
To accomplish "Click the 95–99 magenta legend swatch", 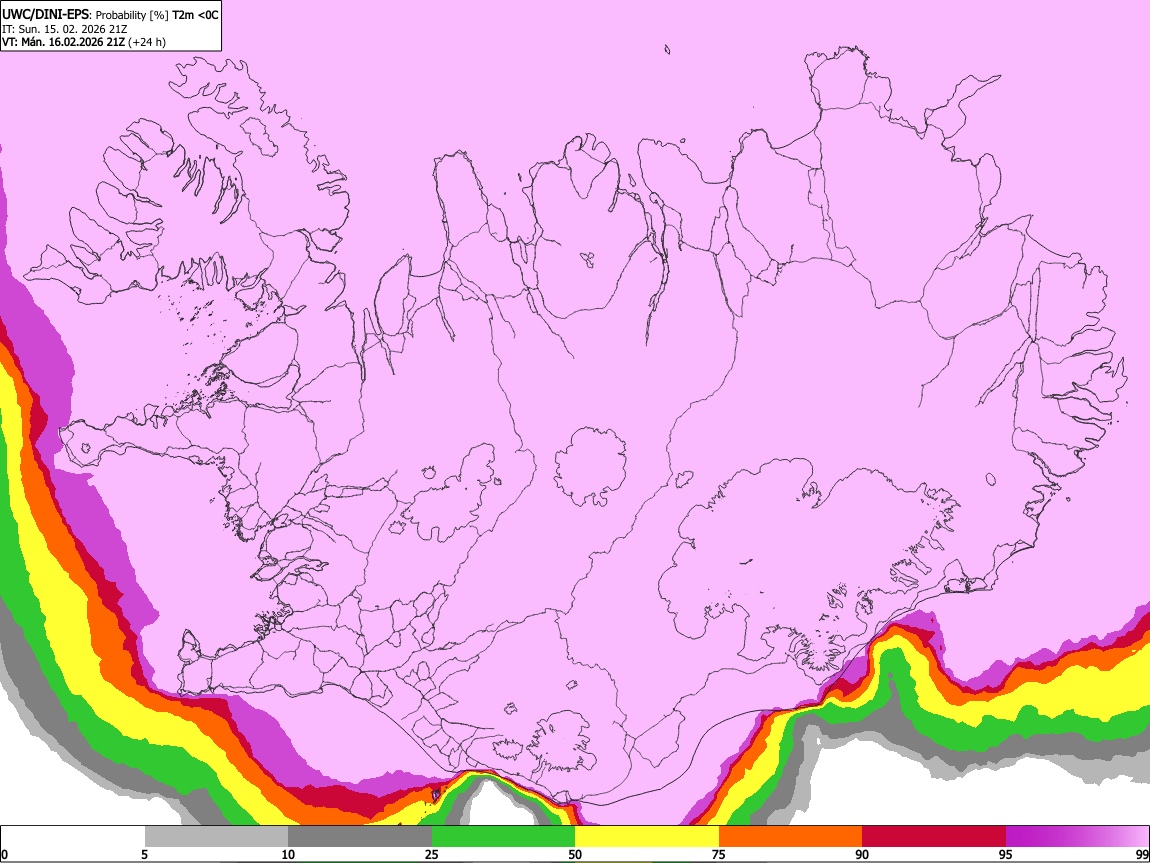I will pos(1077,836).
